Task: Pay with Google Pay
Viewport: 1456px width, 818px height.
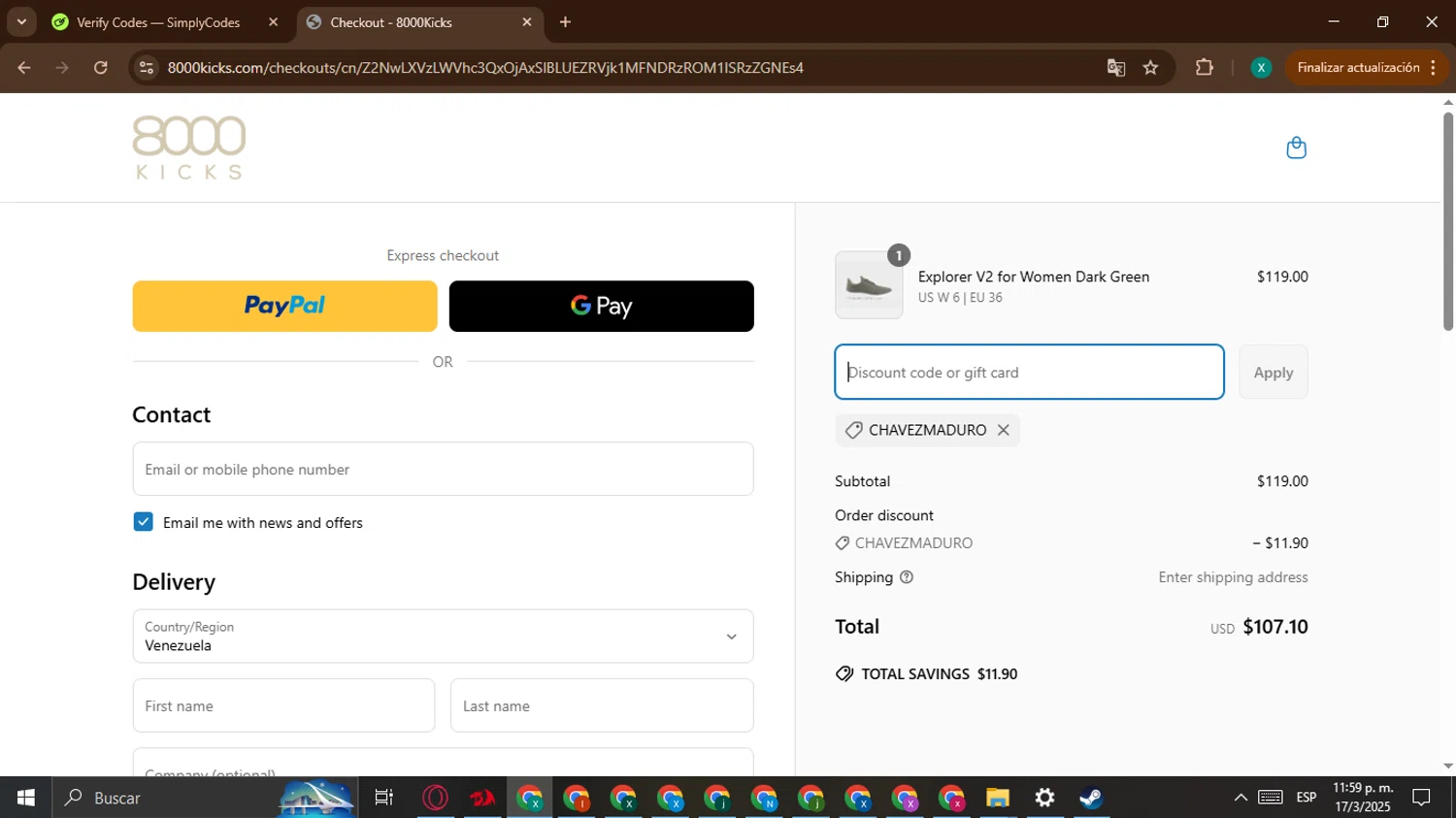Action: coord(602,306)
